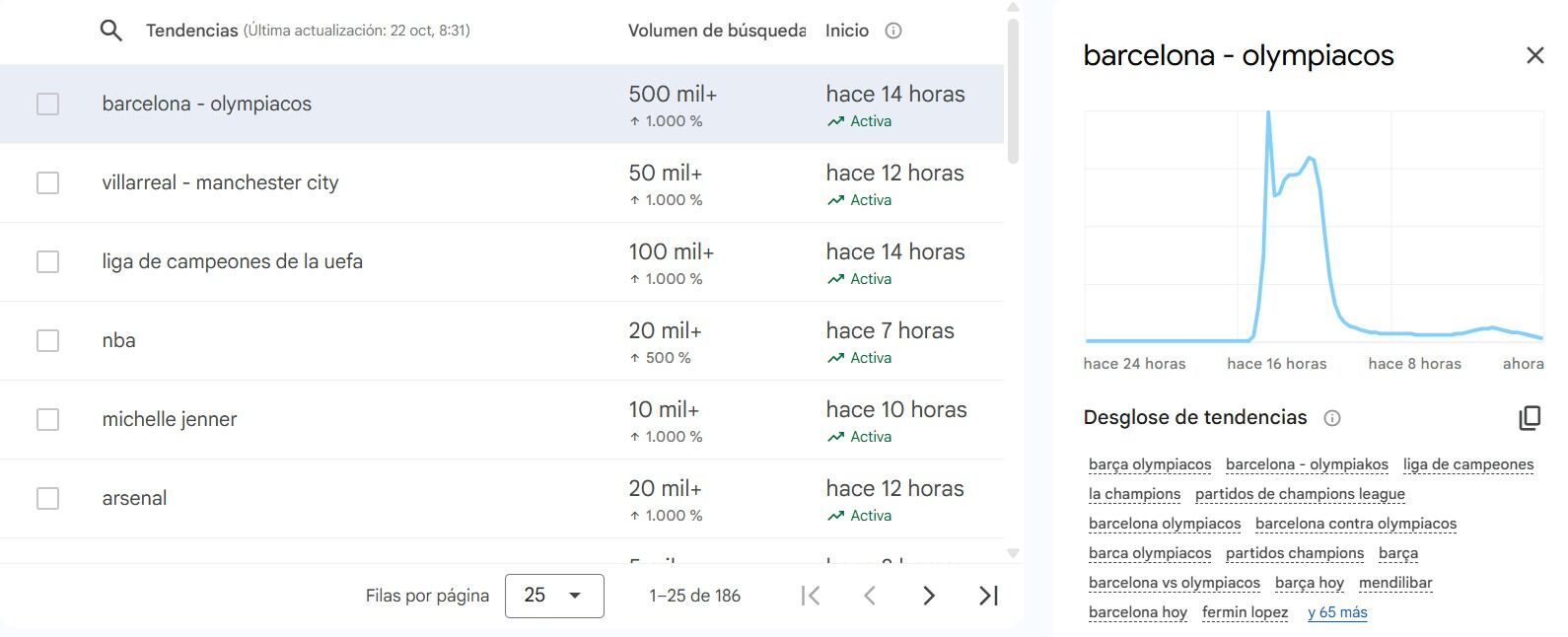Image resolution: width=1568 pixels, height=637 pixels.
Task: Sort by Volumen de búsqueda column
Action: [x=717, y=31]
